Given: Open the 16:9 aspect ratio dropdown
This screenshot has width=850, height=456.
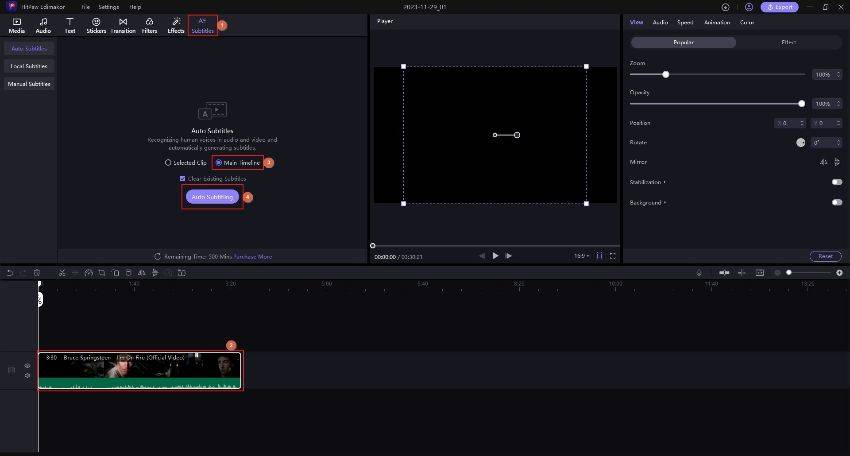Looking at the screenshot, I should pyautogui.click(x=581, y=256).
